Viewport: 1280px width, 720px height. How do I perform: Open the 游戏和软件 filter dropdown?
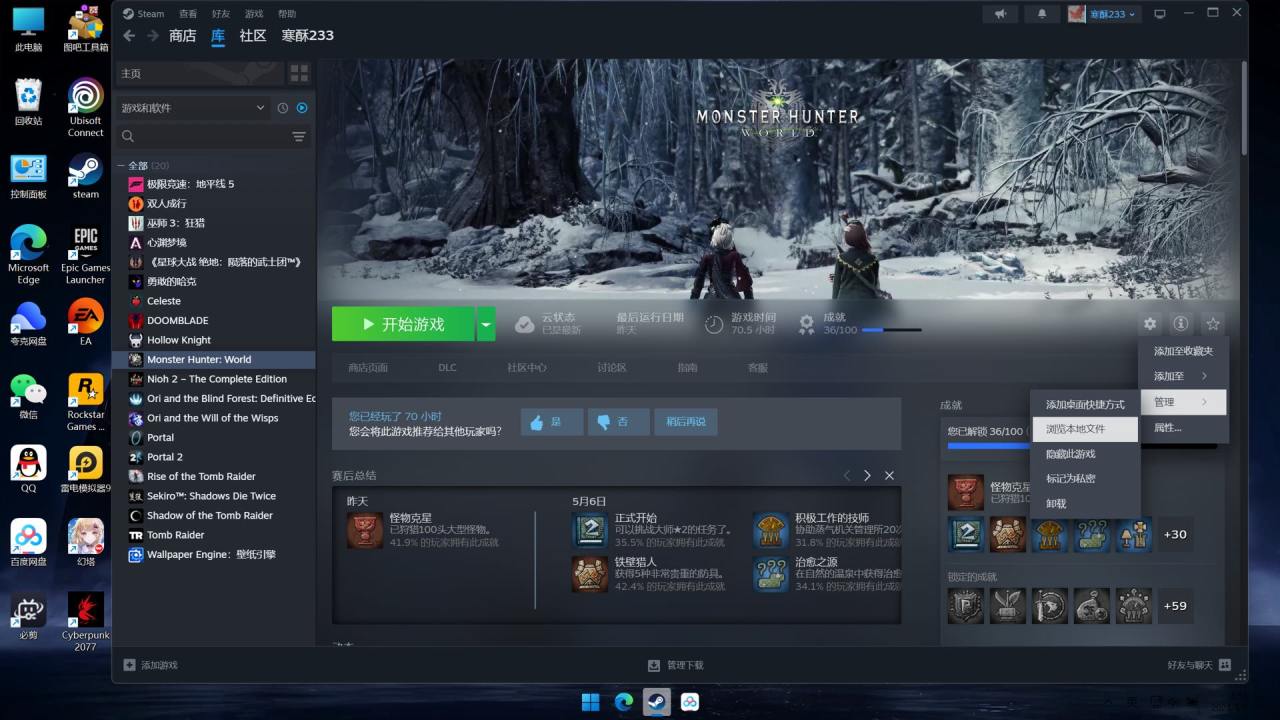pyautogui.click(x=193, y=108)
